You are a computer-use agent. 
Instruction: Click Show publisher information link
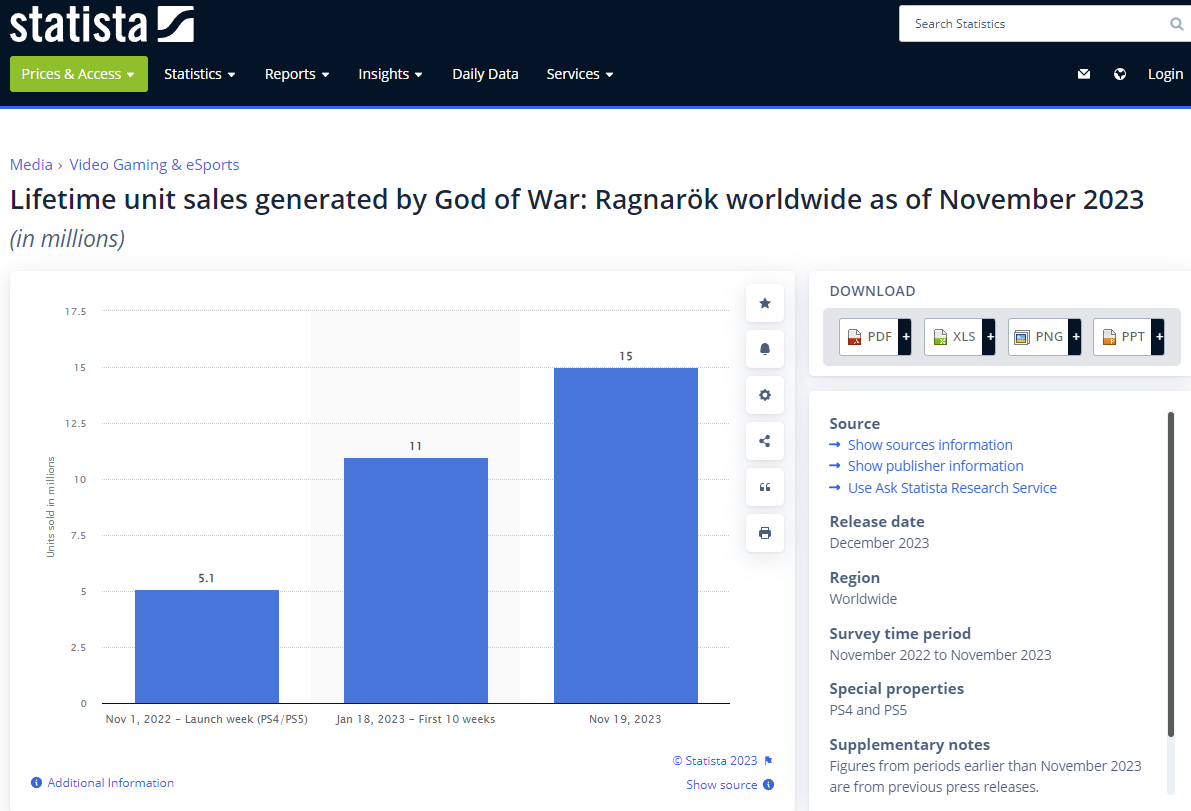click(935, 466)
